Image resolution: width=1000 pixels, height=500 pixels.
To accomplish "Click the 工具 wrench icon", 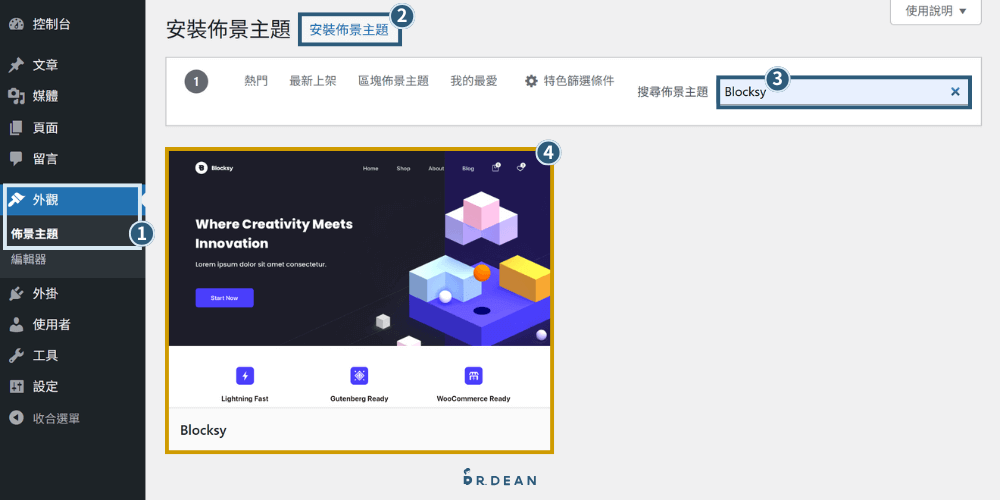I will pos(17,355).
